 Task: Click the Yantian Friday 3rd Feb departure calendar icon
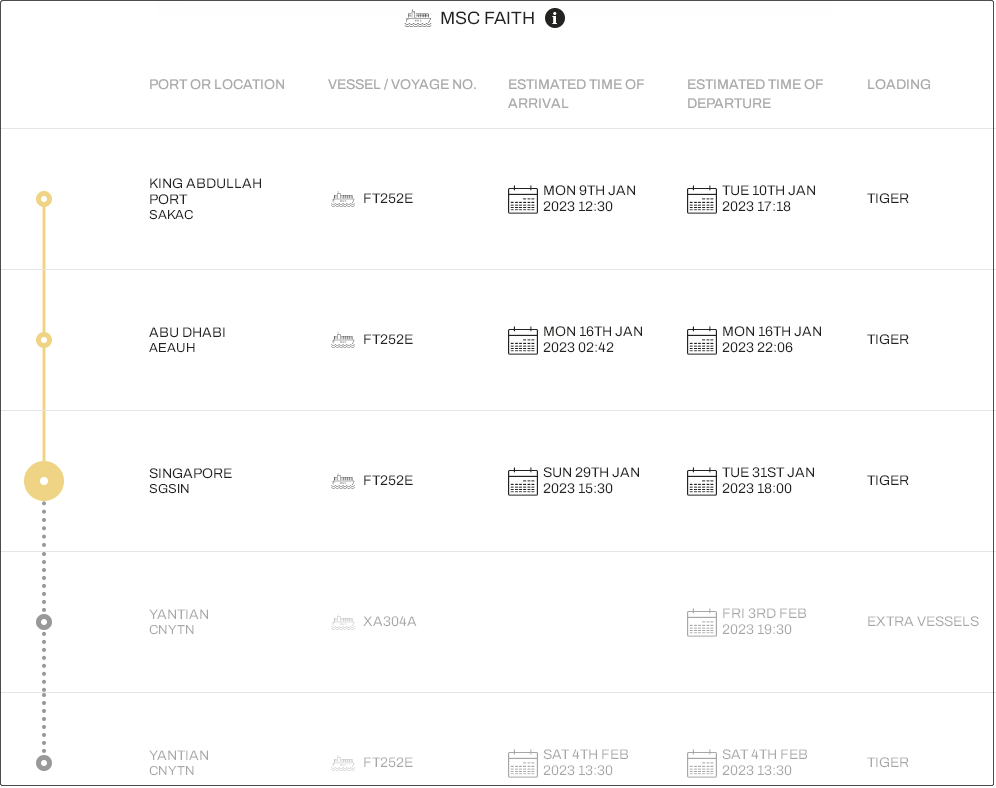pyautogui.click(x=702, y=622)
